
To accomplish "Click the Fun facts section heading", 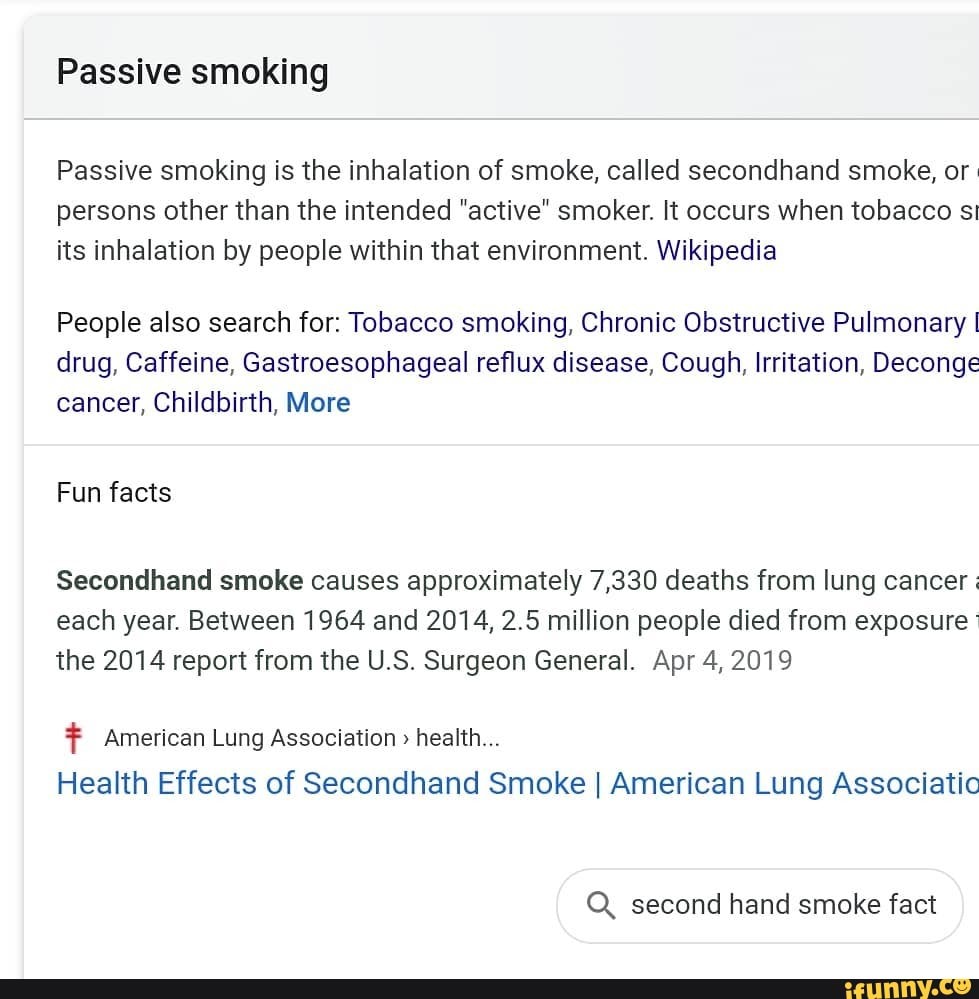I will tap(113, 492).
